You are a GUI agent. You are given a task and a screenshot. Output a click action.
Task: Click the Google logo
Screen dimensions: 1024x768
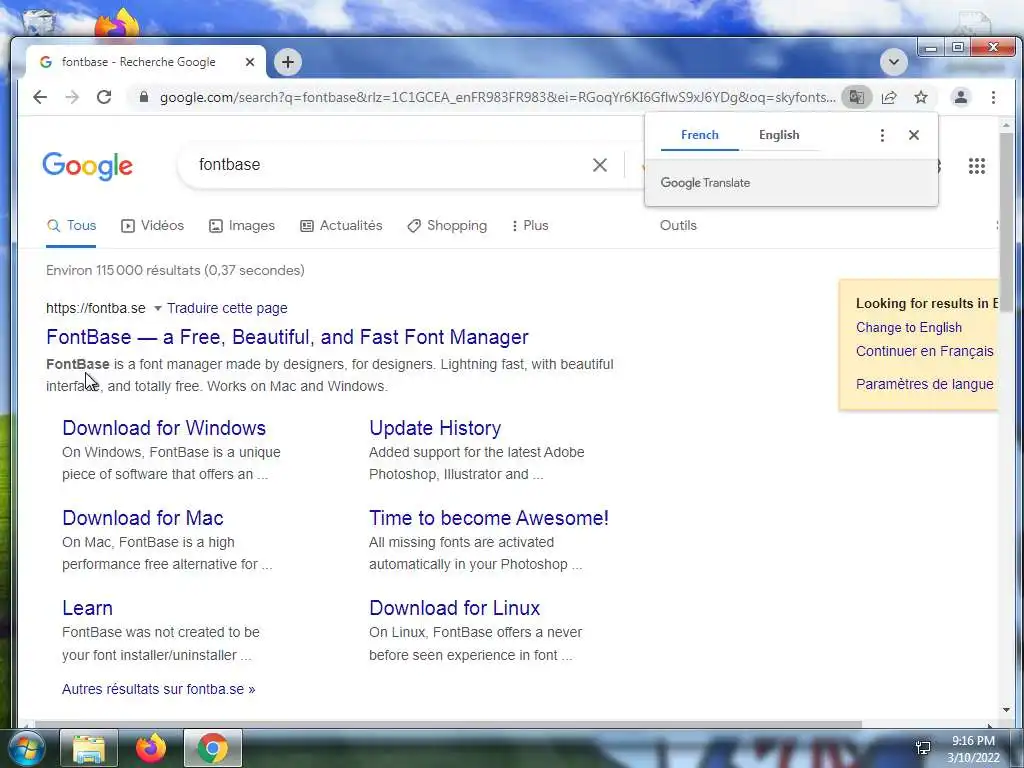(x=88, y=166)
